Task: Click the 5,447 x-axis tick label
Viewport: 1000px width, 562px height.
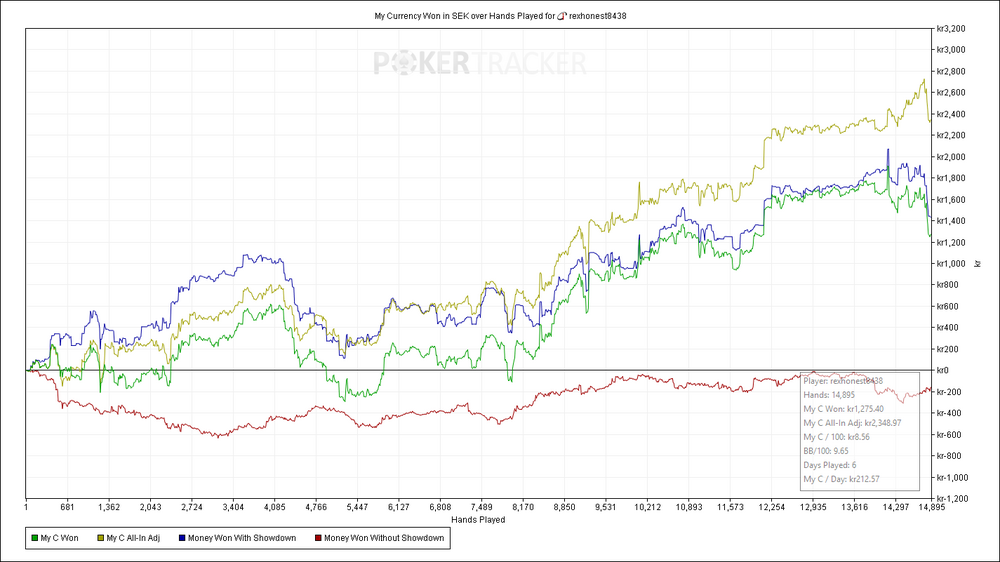Action: tap(357, 508)
